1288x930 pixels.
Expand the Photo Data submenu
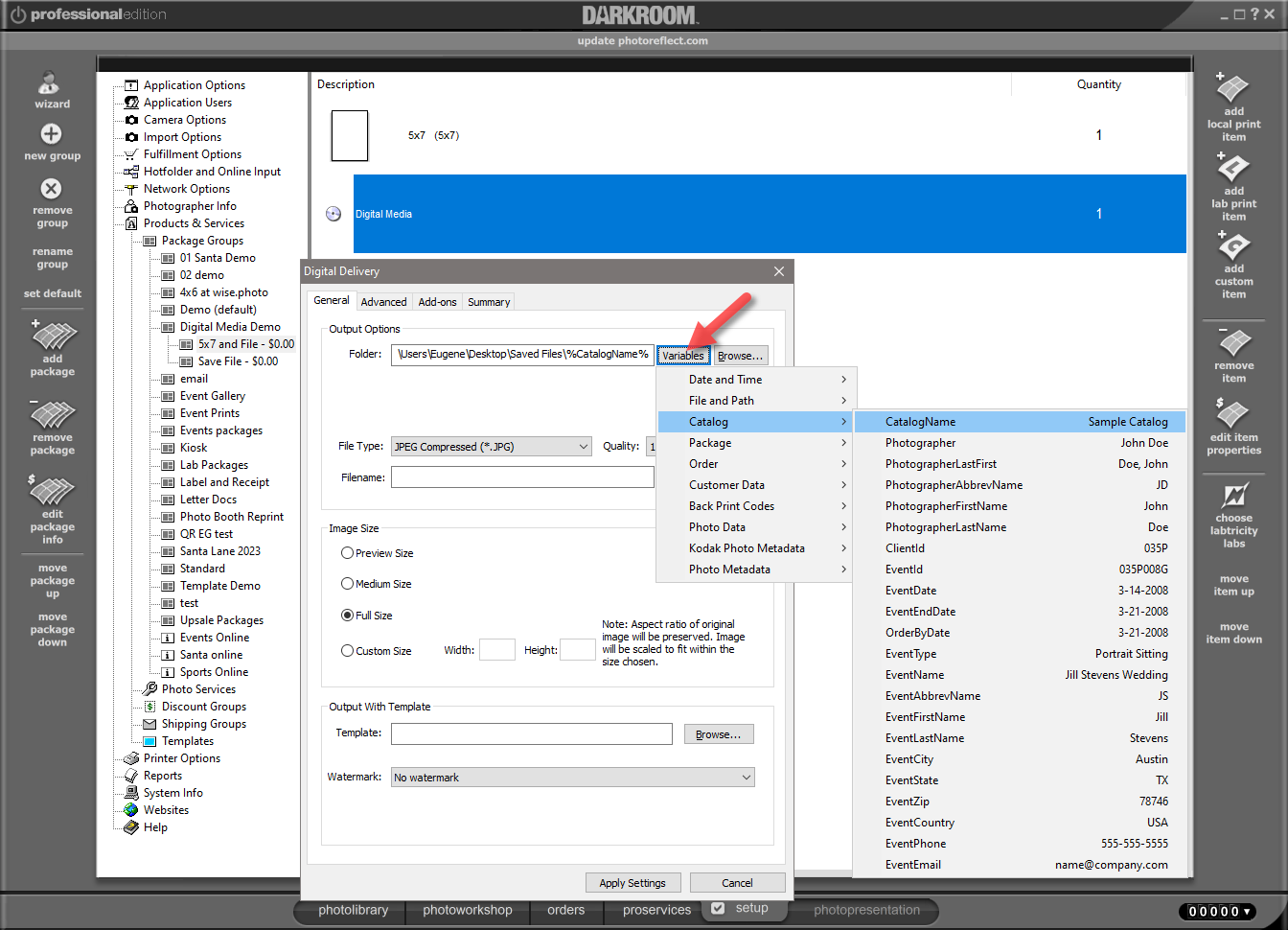click(754, 527)
